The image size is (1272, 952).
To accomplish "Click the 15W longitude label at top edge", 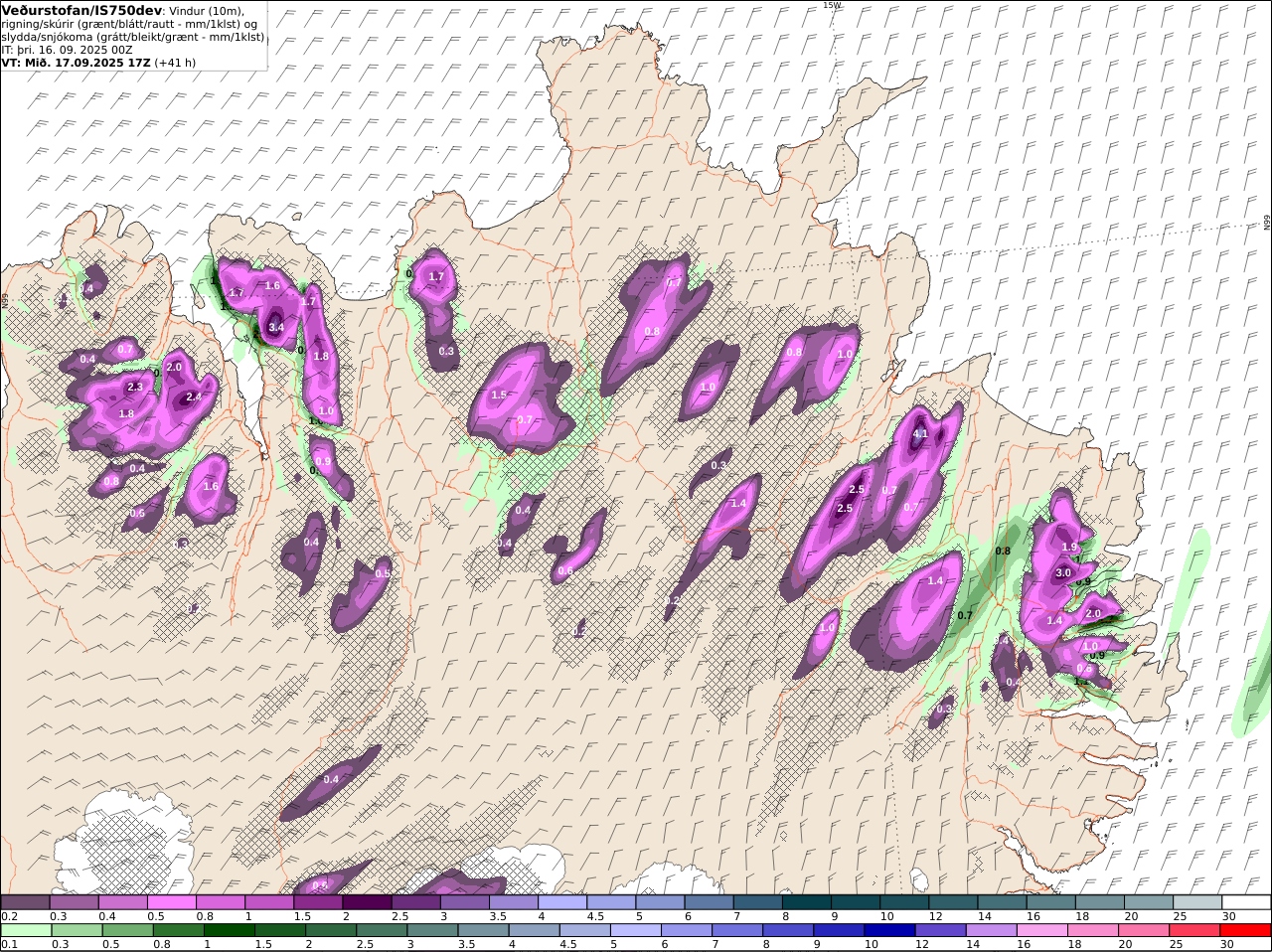I will (x=831, y=5).
